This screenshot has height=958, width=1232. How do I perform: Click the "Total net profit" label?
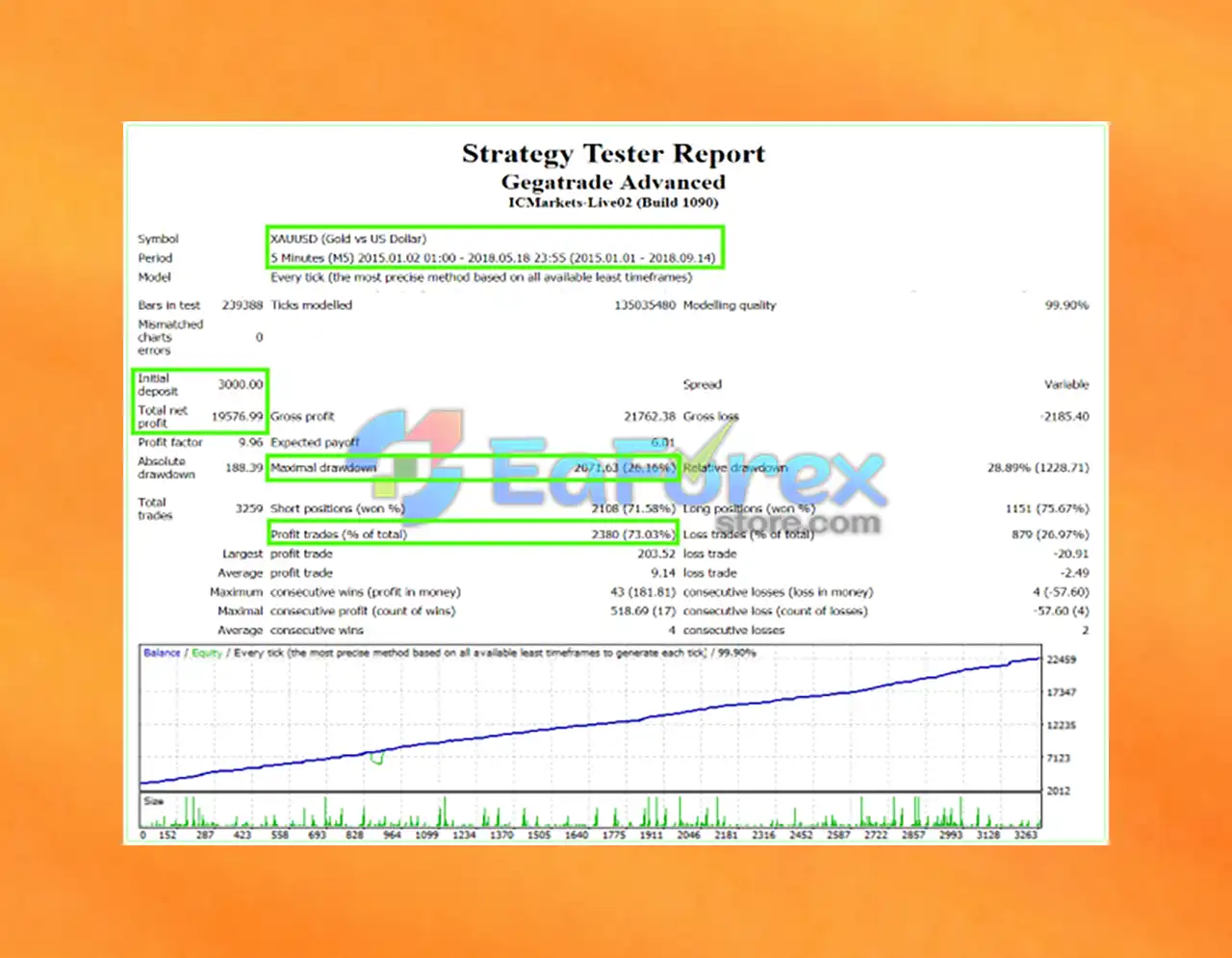tap(163, 417)
